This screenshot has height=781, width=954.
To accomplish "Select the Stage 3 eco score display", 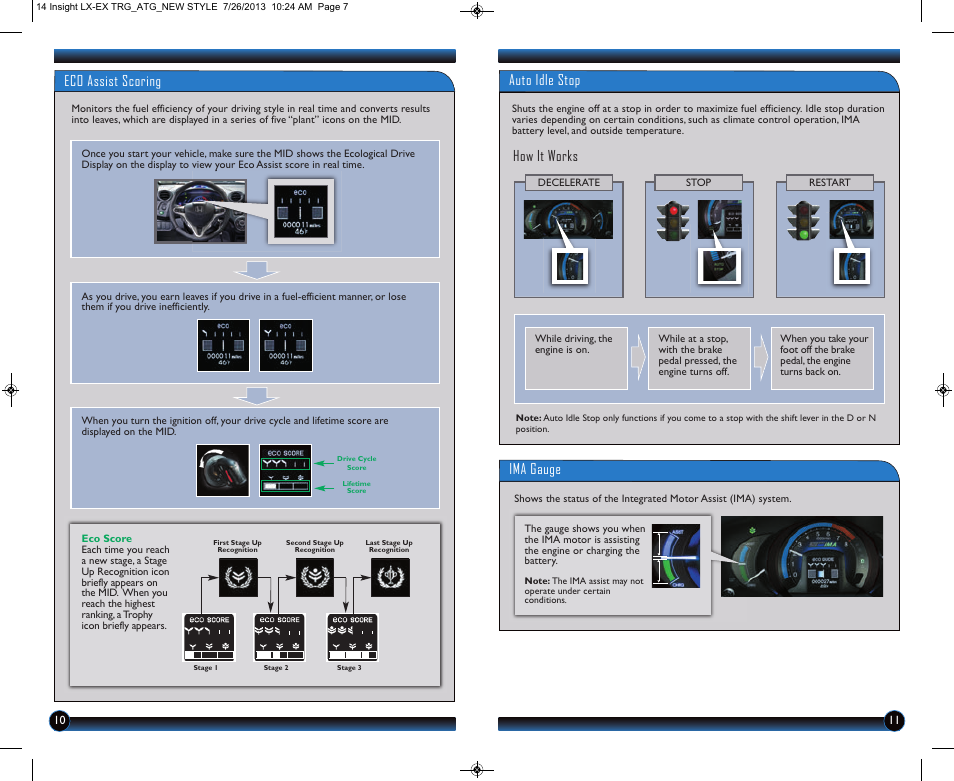I will click(353, 637).
